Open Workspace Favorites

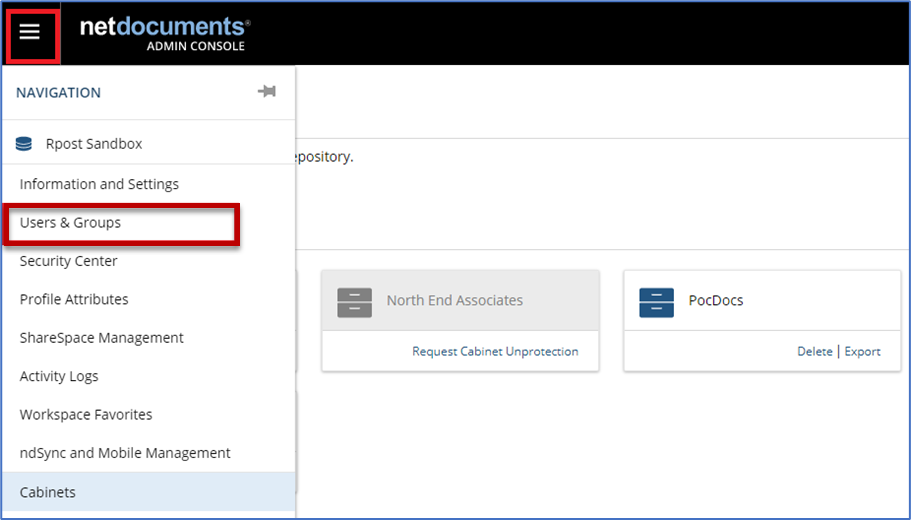coord(86,414)
